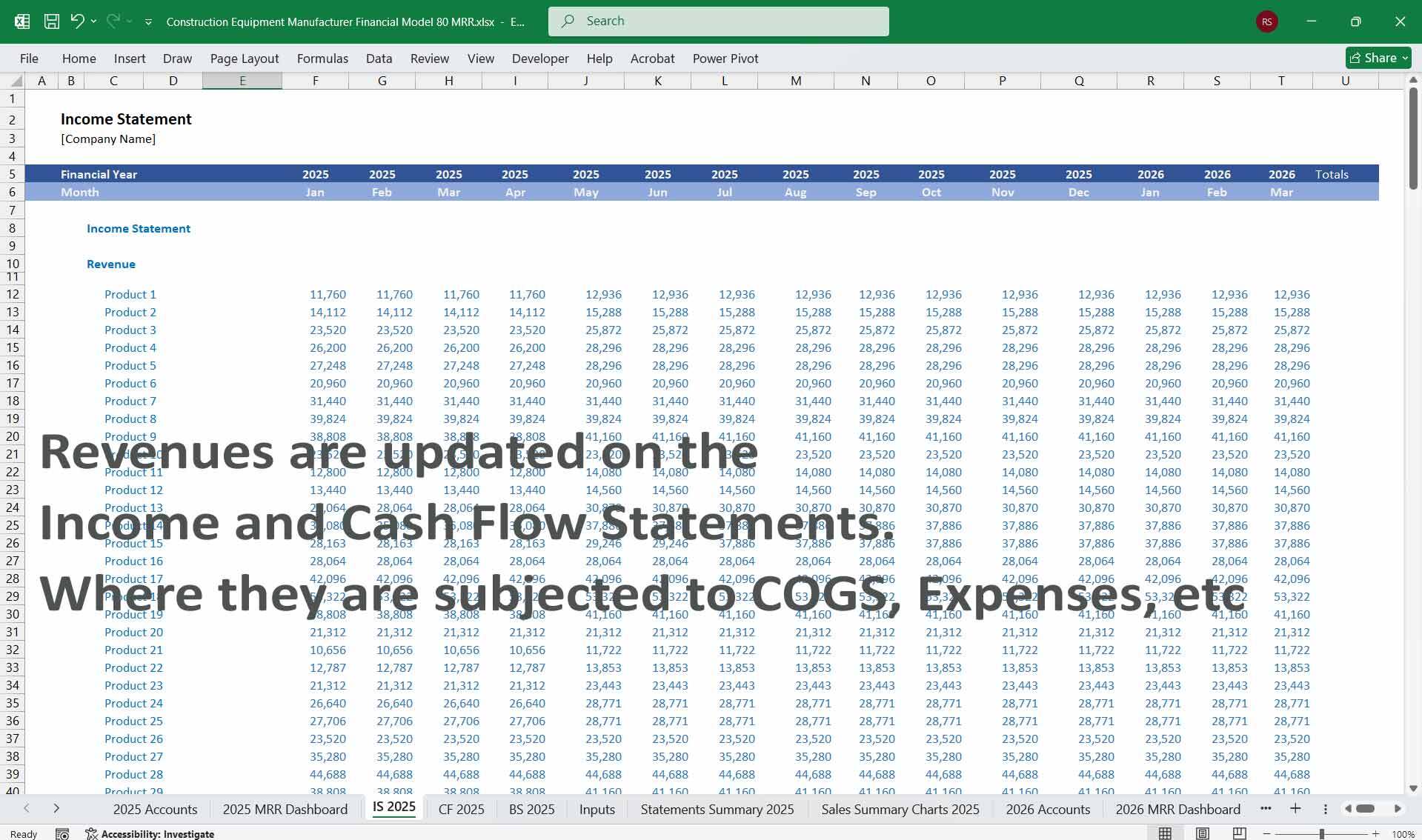Switch to Sales Summary Charts 2025 sheet
The image size is (1422, 840).
coord(900,809)
